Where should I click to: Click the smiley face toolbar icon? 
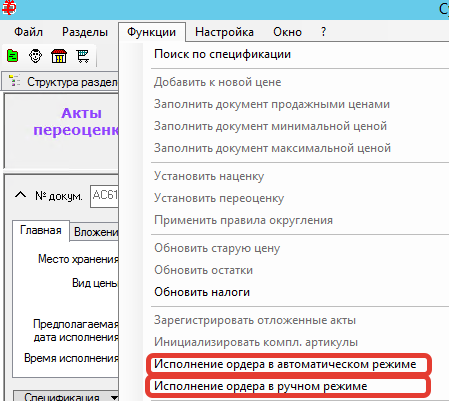pos(35,56)
